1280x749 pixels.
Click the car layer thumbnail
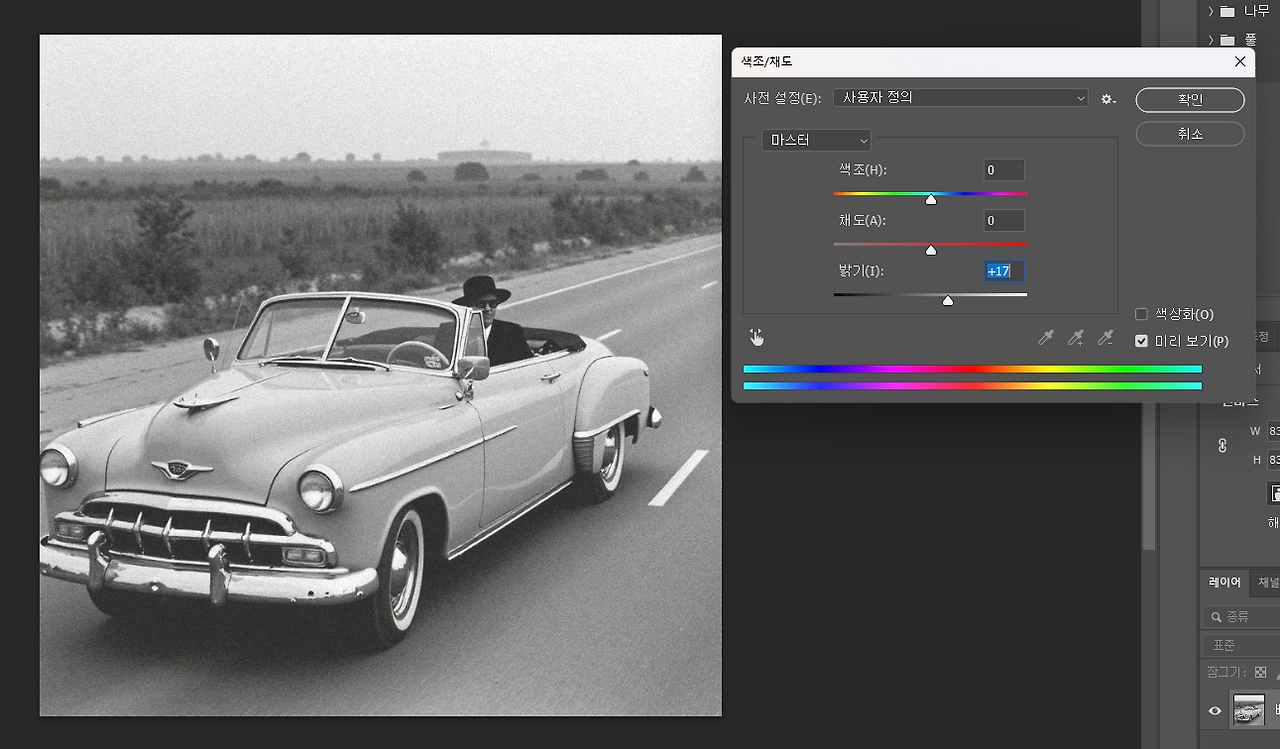(1247, 709)
